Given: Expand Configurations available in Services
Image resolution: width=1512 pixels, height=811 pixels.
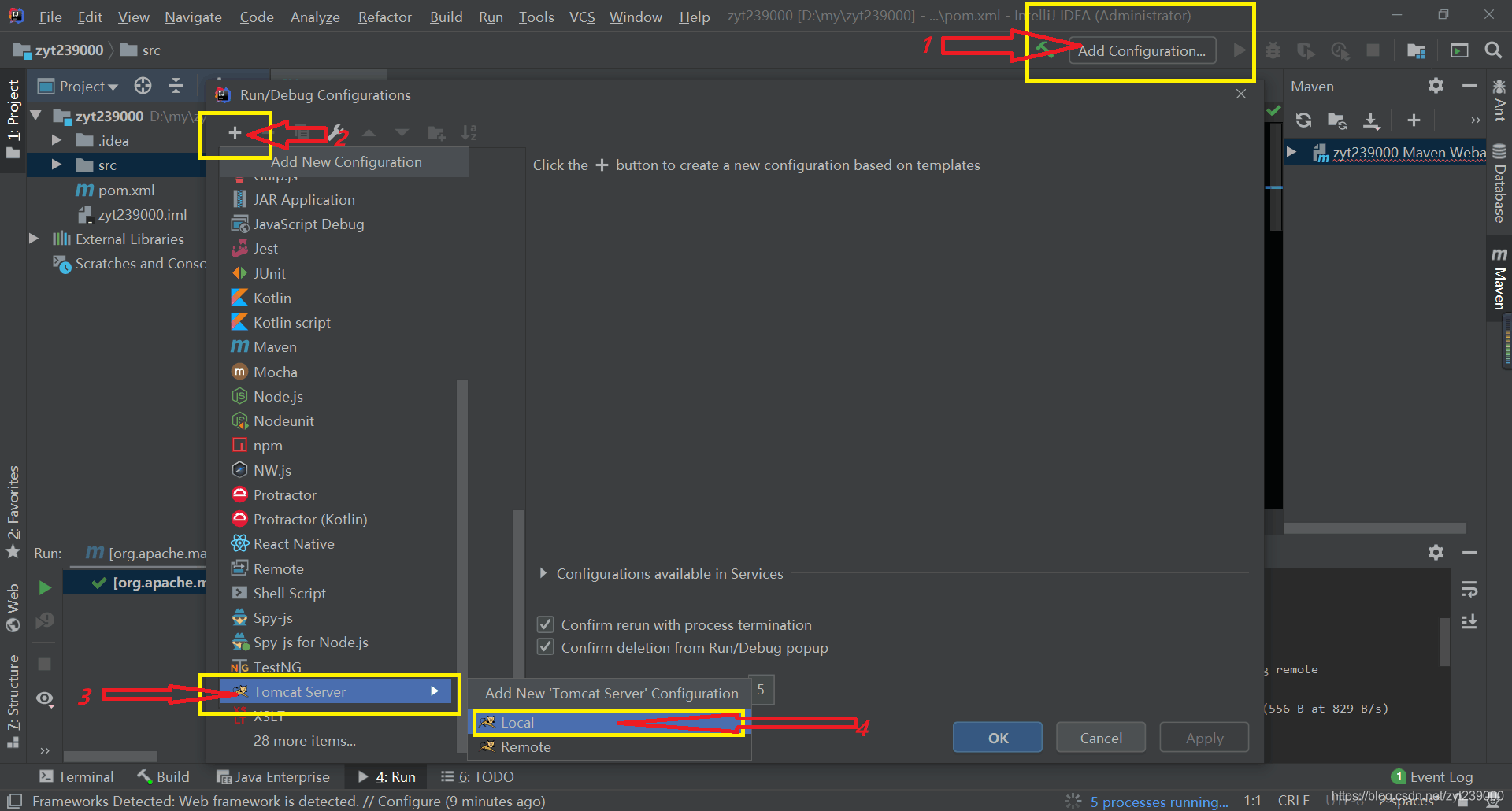Looking at the screenshot, I should (543, 573).
